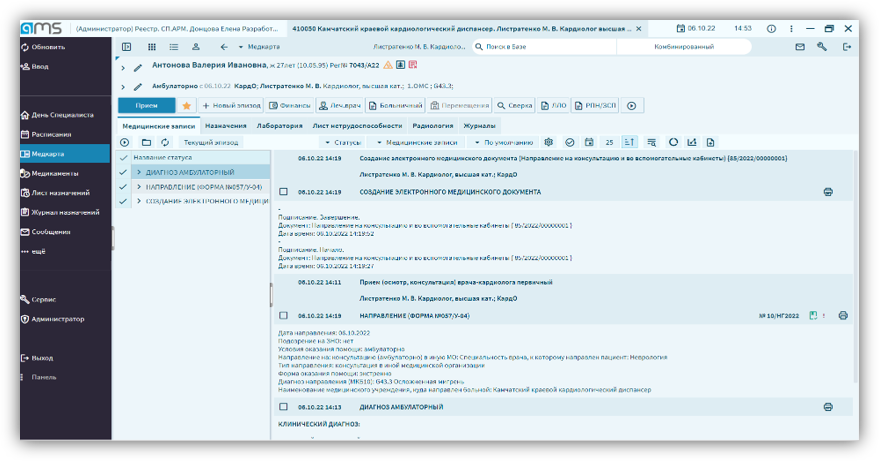Click the back arrow icon
This screenshot has height=461, width=879.
pyautogui.click(x=224, y=47)
